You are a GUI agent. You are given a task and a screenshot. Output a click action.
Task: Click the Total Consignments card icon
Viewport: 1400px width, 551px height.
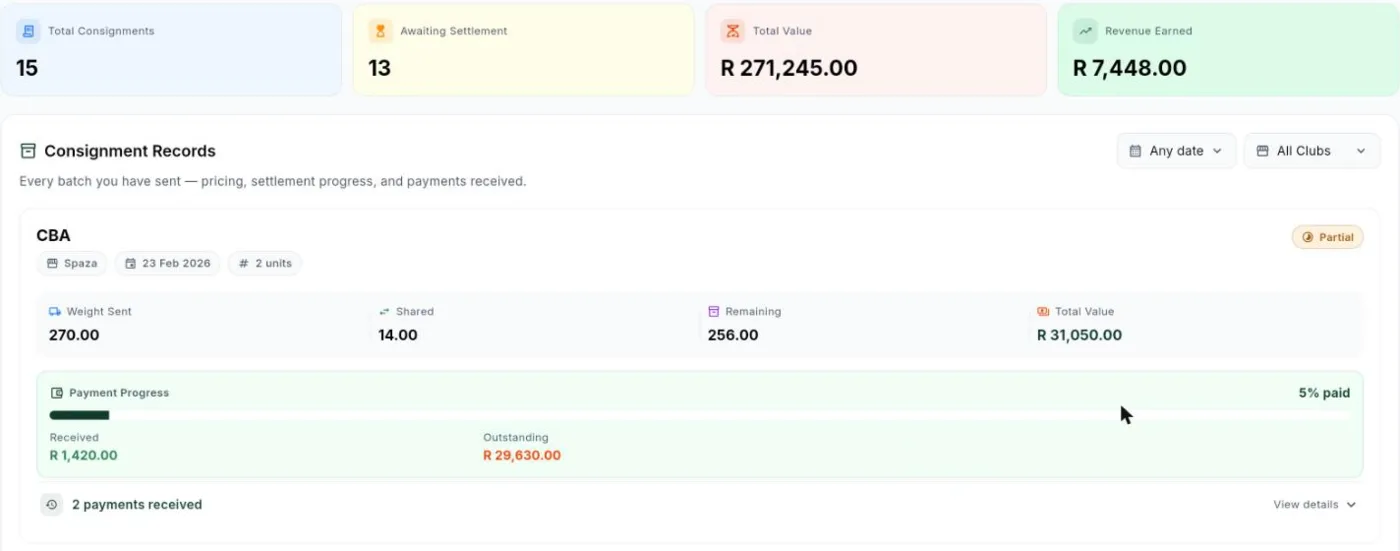28,31
